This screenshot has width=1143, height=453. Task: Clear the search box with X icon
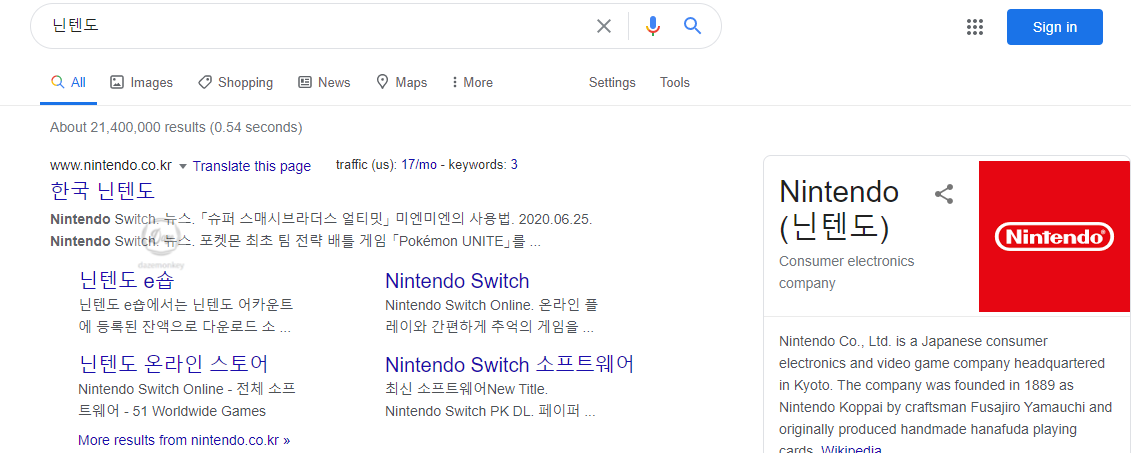pyautogui.click(x=604, y=26)
